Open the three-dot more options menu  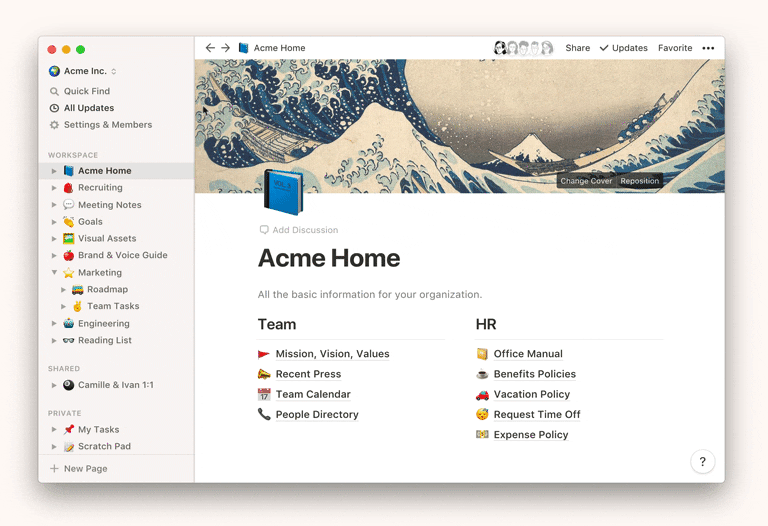pos(708,48)
